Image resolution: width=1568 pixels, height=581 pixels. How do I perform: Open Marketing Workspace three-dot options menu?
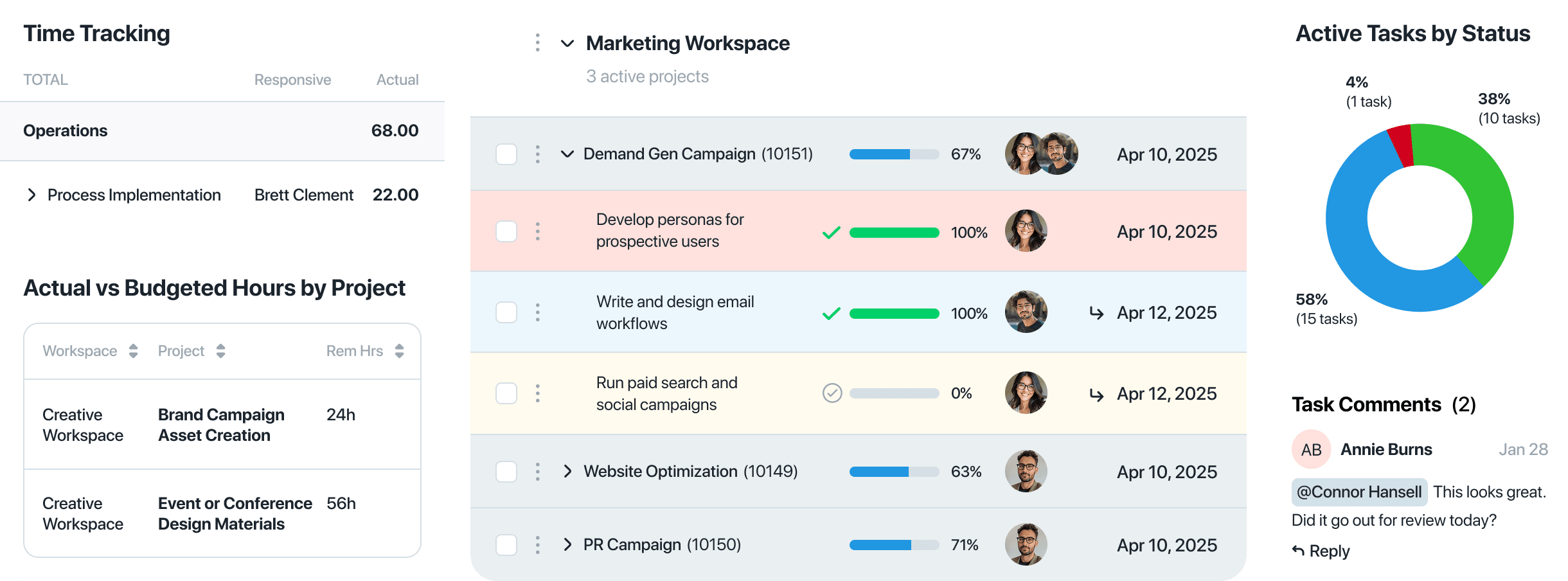tap(537, 43)
